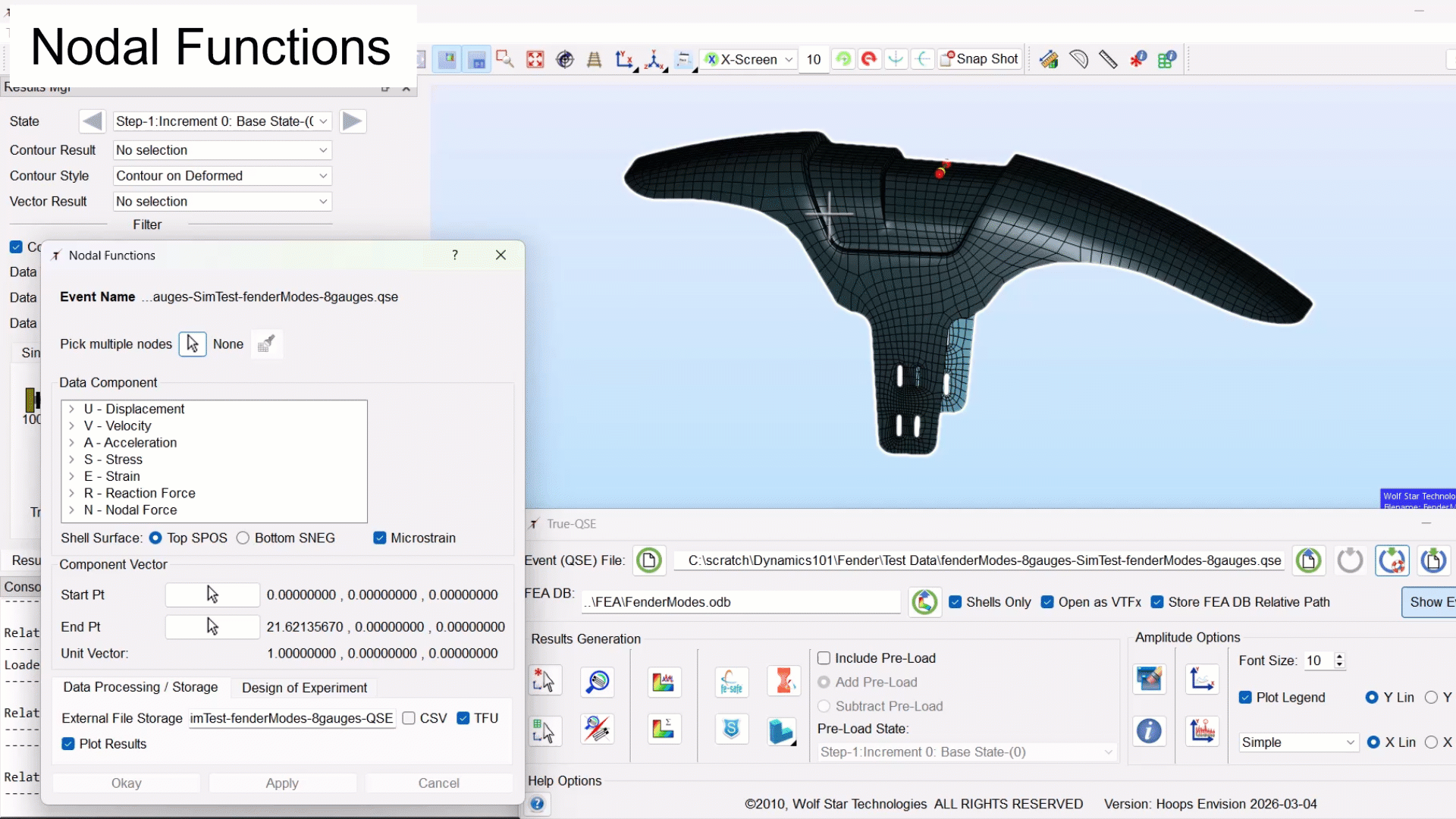
Task: Enable the Include Pre-Load checkbox
Action: 824,658
